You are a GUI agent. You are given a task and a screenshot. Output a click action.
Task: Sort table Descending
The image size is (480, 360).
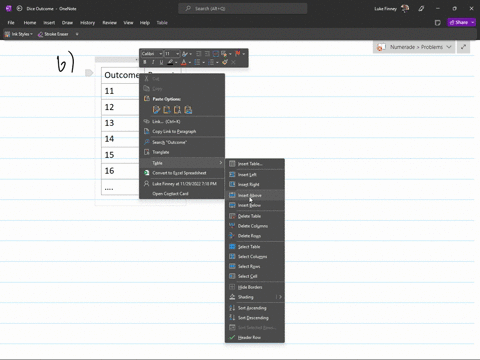(255, 318)
